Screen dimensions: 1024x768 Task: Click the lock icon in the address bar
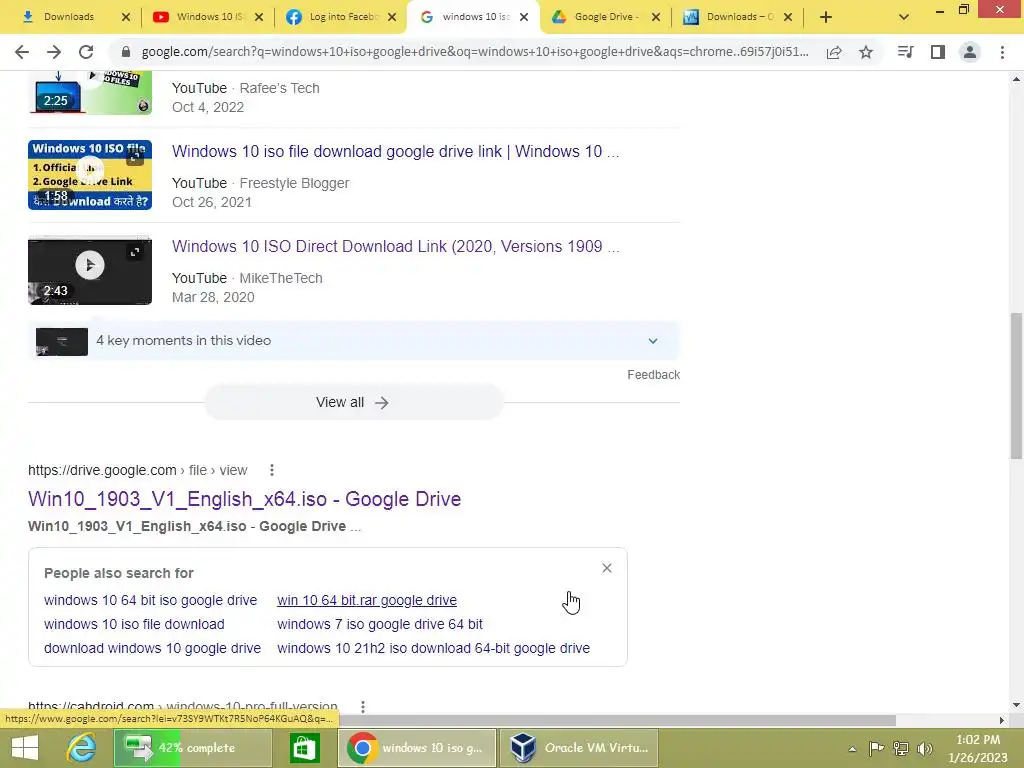126,52
